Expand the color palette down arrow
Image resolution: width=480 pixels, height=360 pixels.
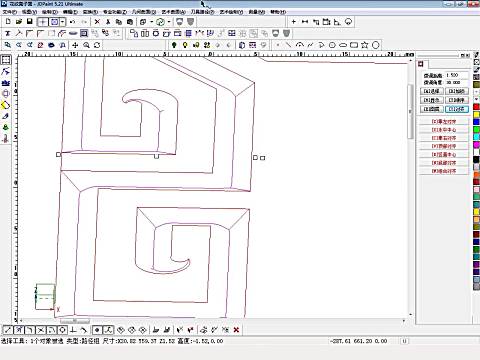click(476, 100)
